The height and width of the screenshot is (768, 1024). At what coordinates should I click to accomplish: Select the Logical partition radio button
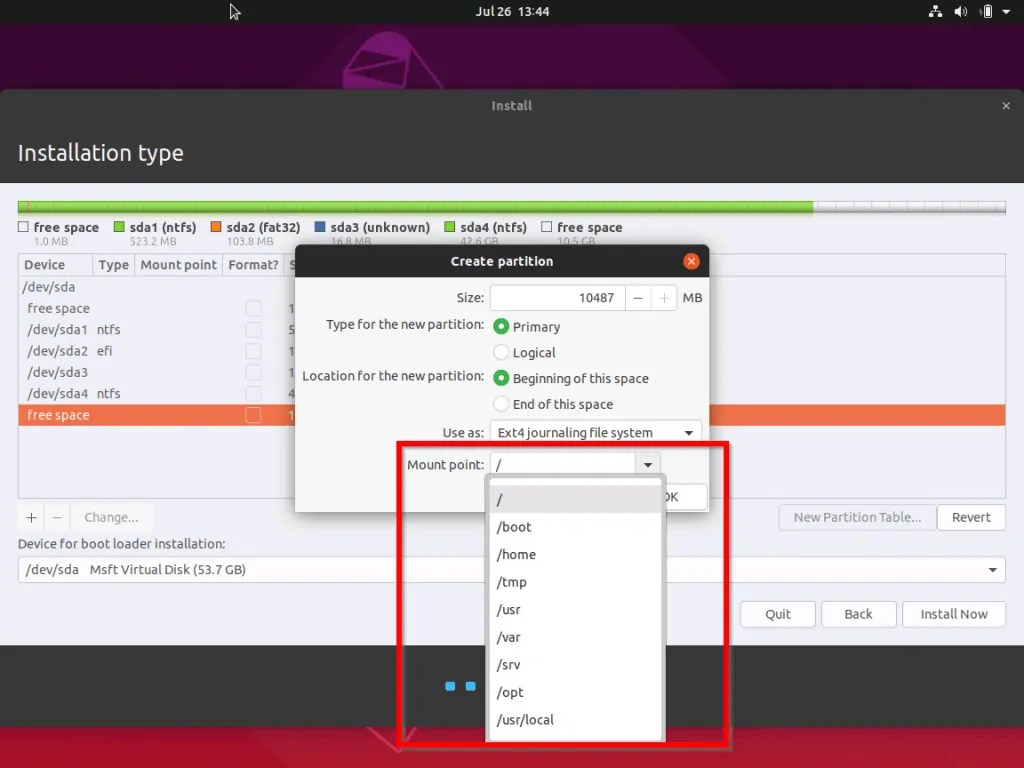500,352
